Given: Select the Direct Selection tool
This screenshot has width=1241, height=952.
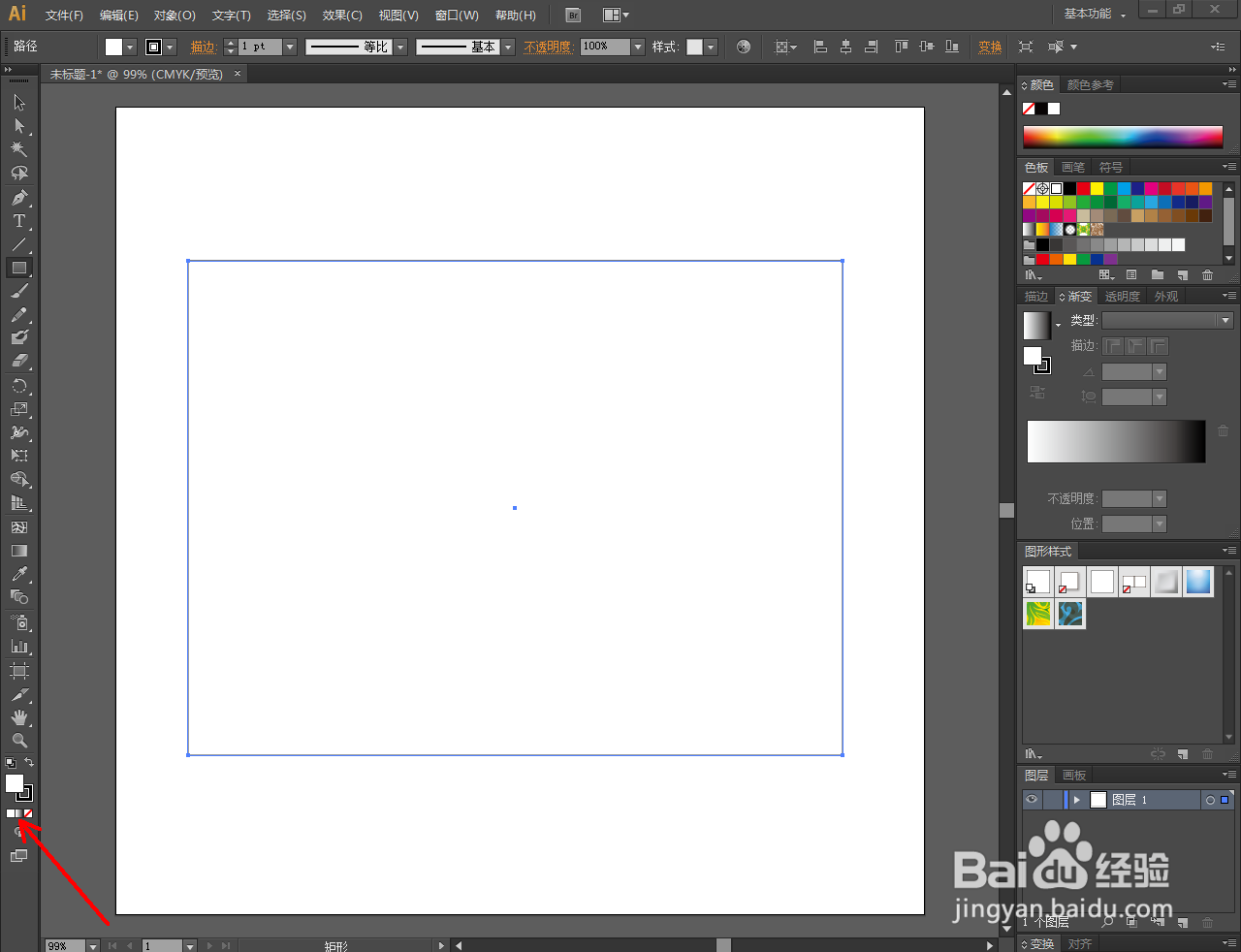Looking at the screenshot, I should (x=19, y=126).
